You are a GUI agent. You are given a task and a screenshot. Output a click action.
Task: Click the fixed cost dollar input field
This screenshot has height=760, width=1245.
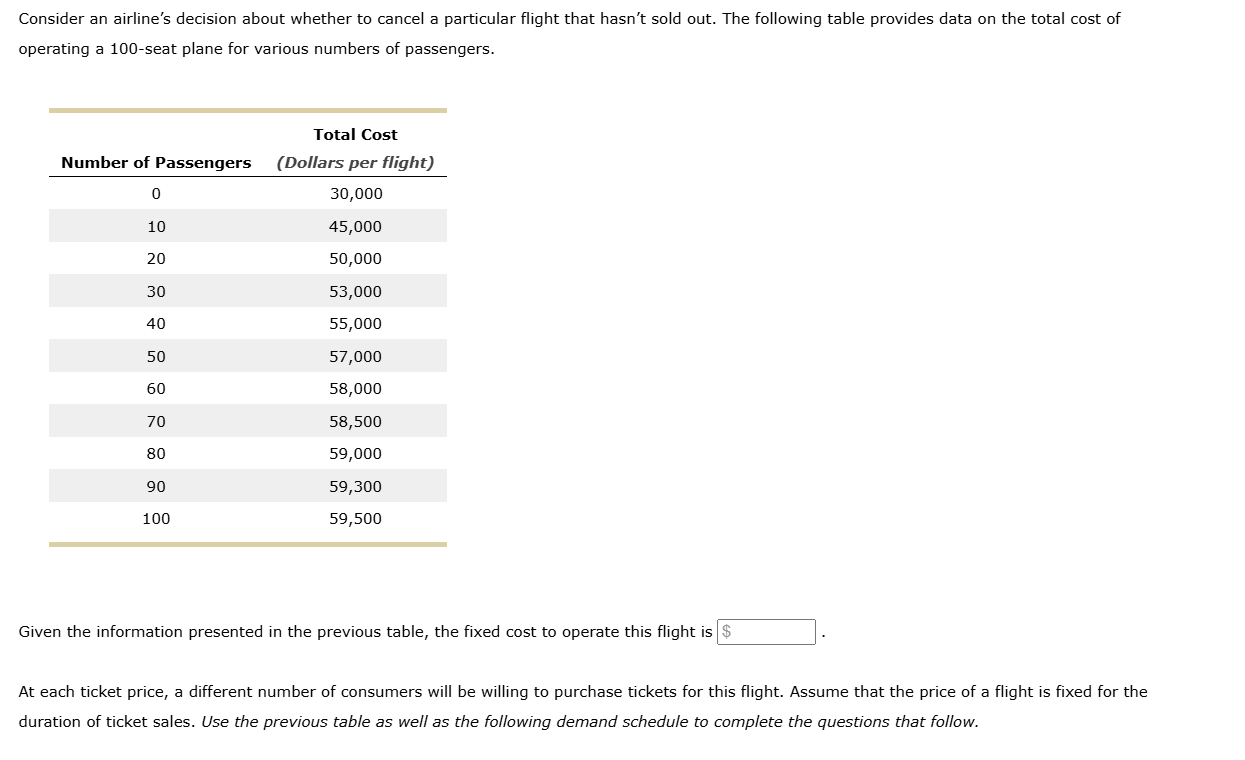pos(766,631)
